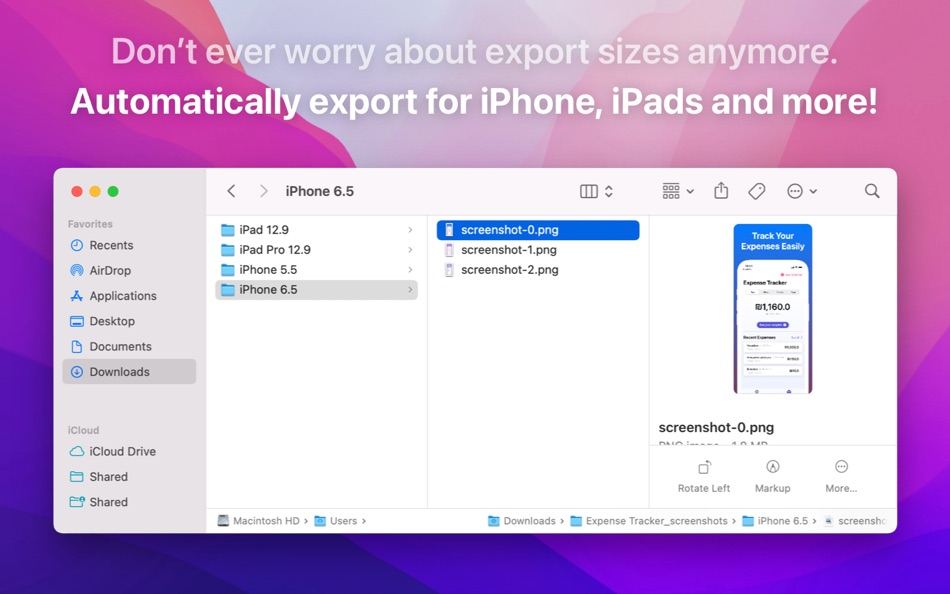Click Expense Tracker_screenshots in path bar

coord(649,521)
